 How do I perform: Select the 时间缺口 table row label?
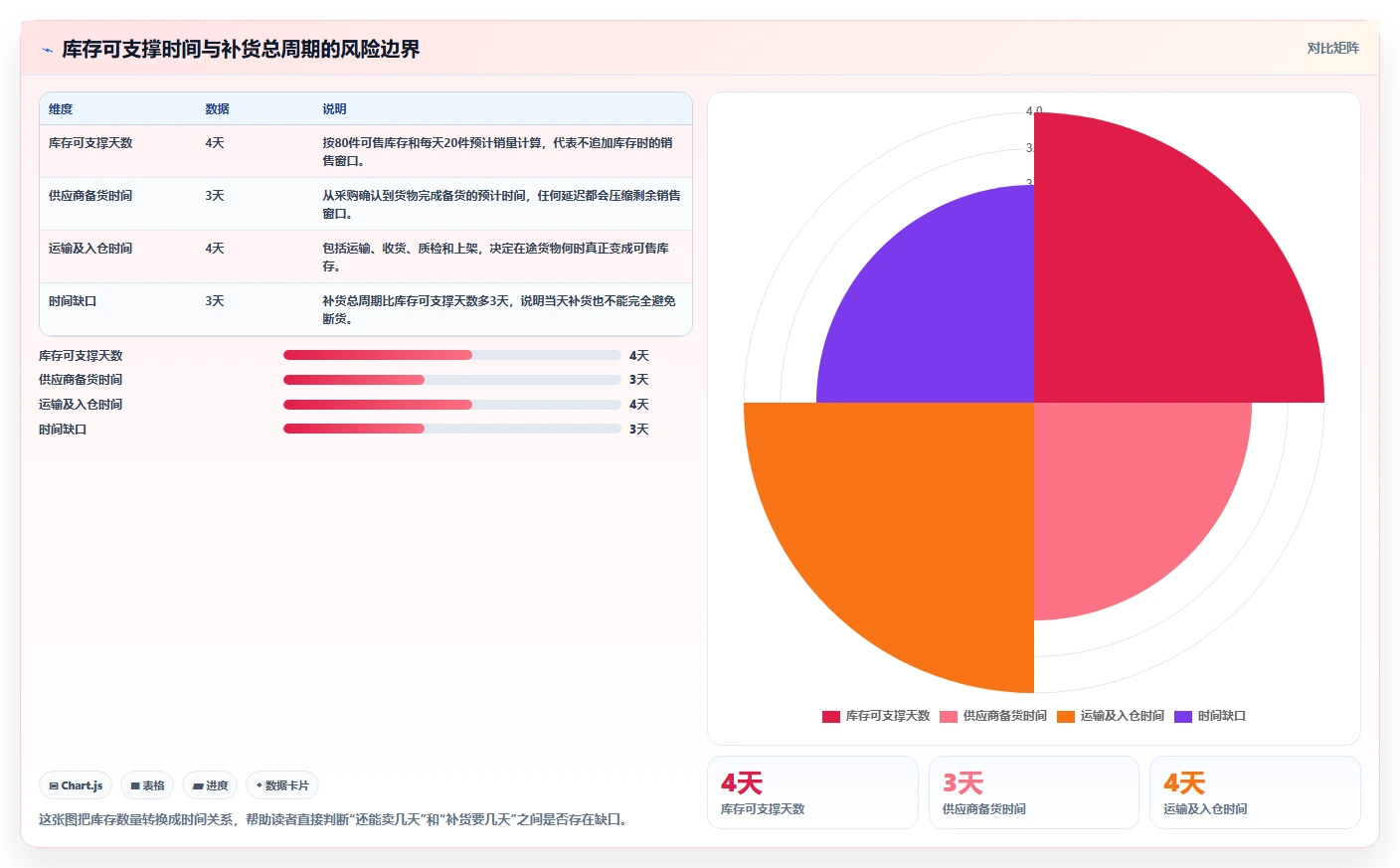(73, 301)
